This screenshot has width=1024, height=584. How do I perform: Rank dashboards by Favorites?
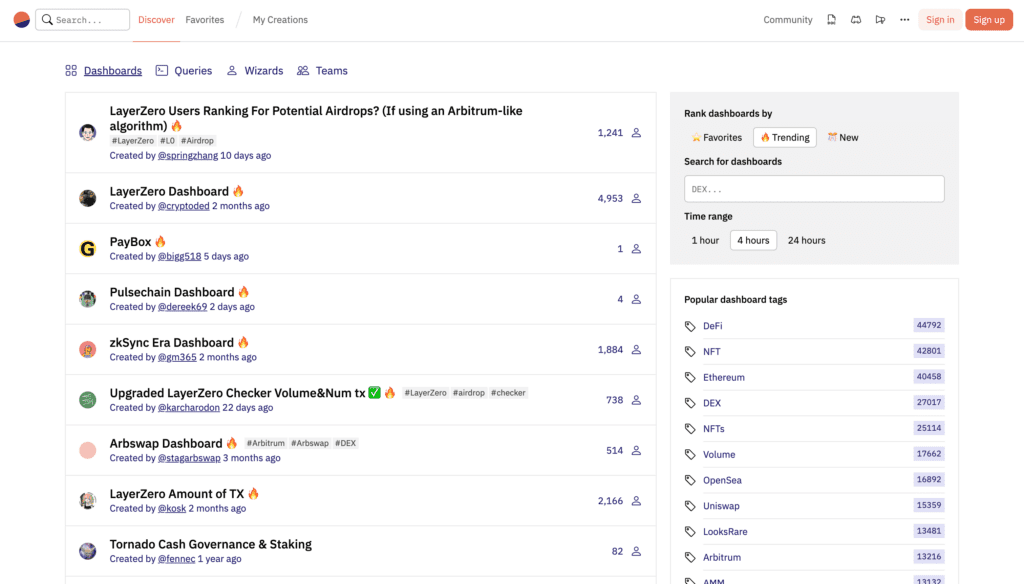coord(716,137)
